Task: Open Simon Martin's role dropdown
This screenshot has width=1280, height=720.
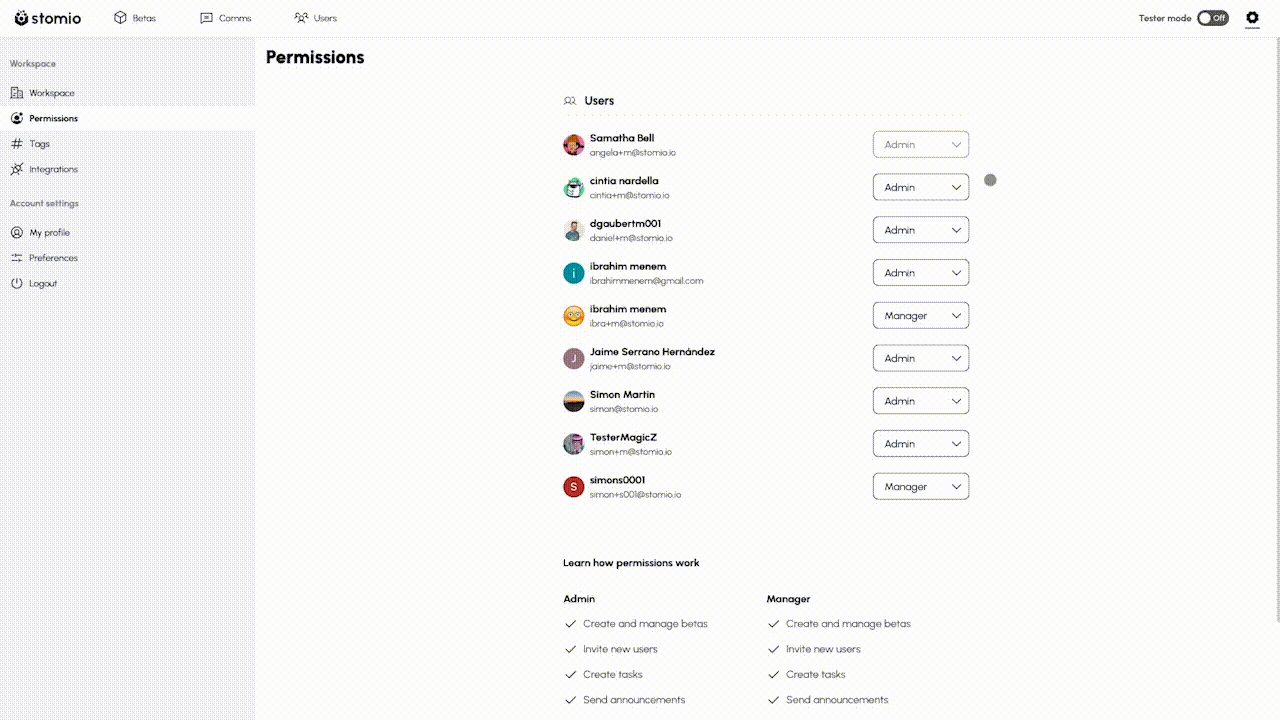Action: [x=920, y=400]
